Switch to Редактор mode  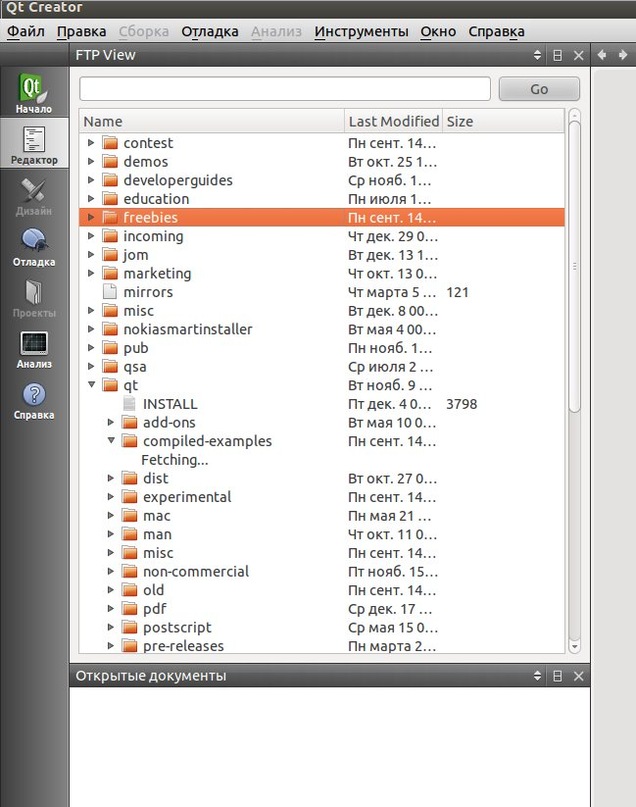point(34,144)
